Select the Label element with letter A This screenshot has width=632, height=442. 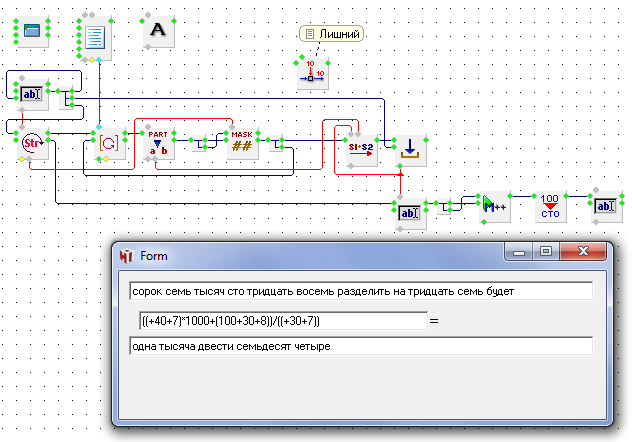coord(157,31)
